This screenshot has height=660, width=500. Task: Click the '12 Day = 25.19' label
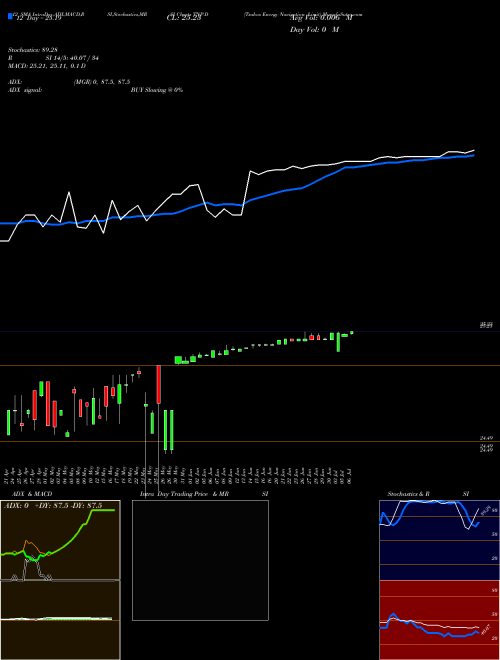tap(37, 18)
